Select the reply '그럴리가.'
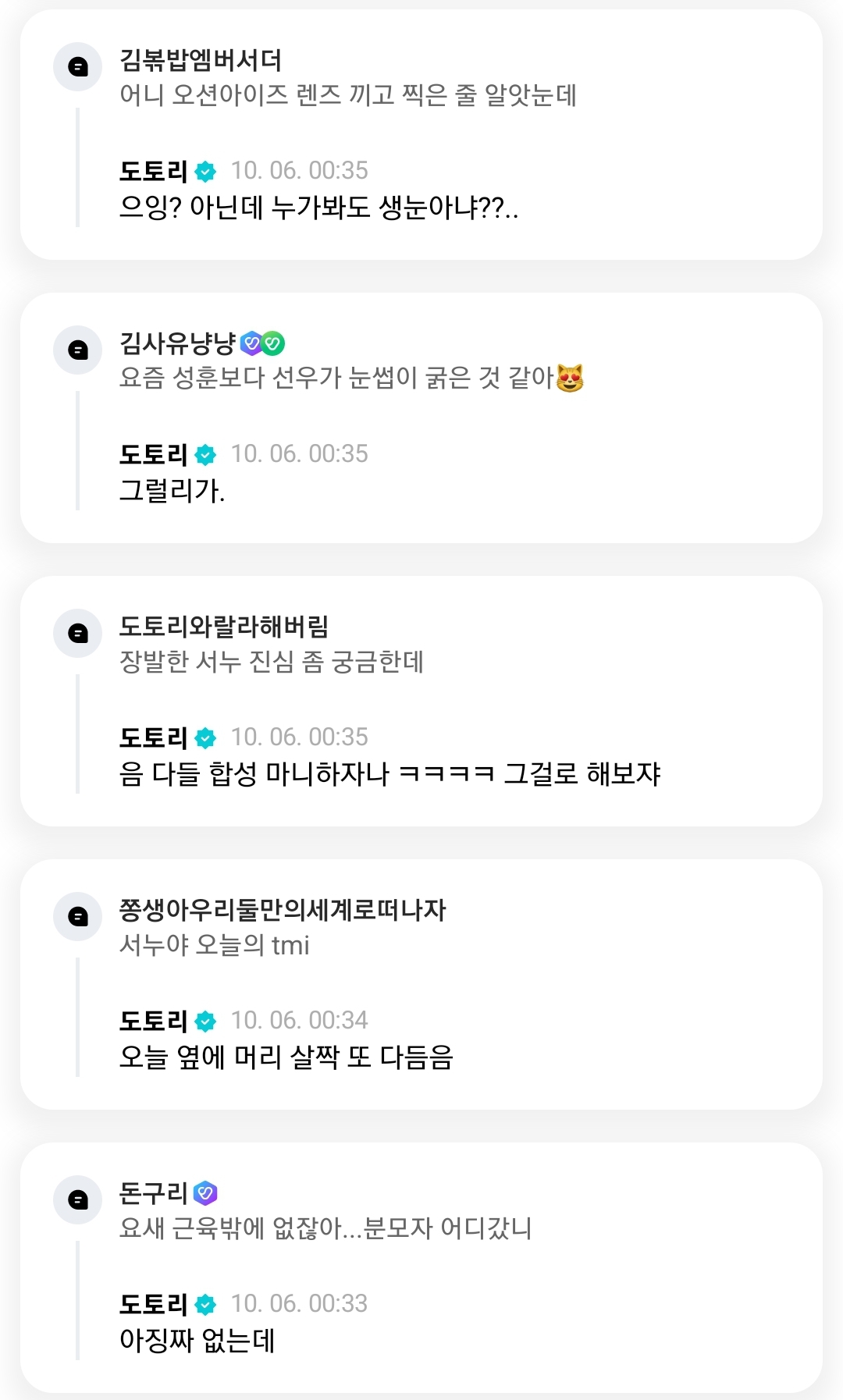843x1400 pixels. point(172,491)
